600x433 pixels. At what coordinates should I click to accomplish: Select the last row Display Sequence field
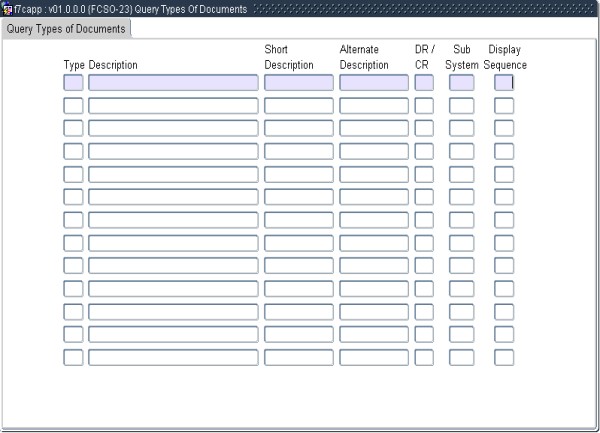(x=504, y=357)
